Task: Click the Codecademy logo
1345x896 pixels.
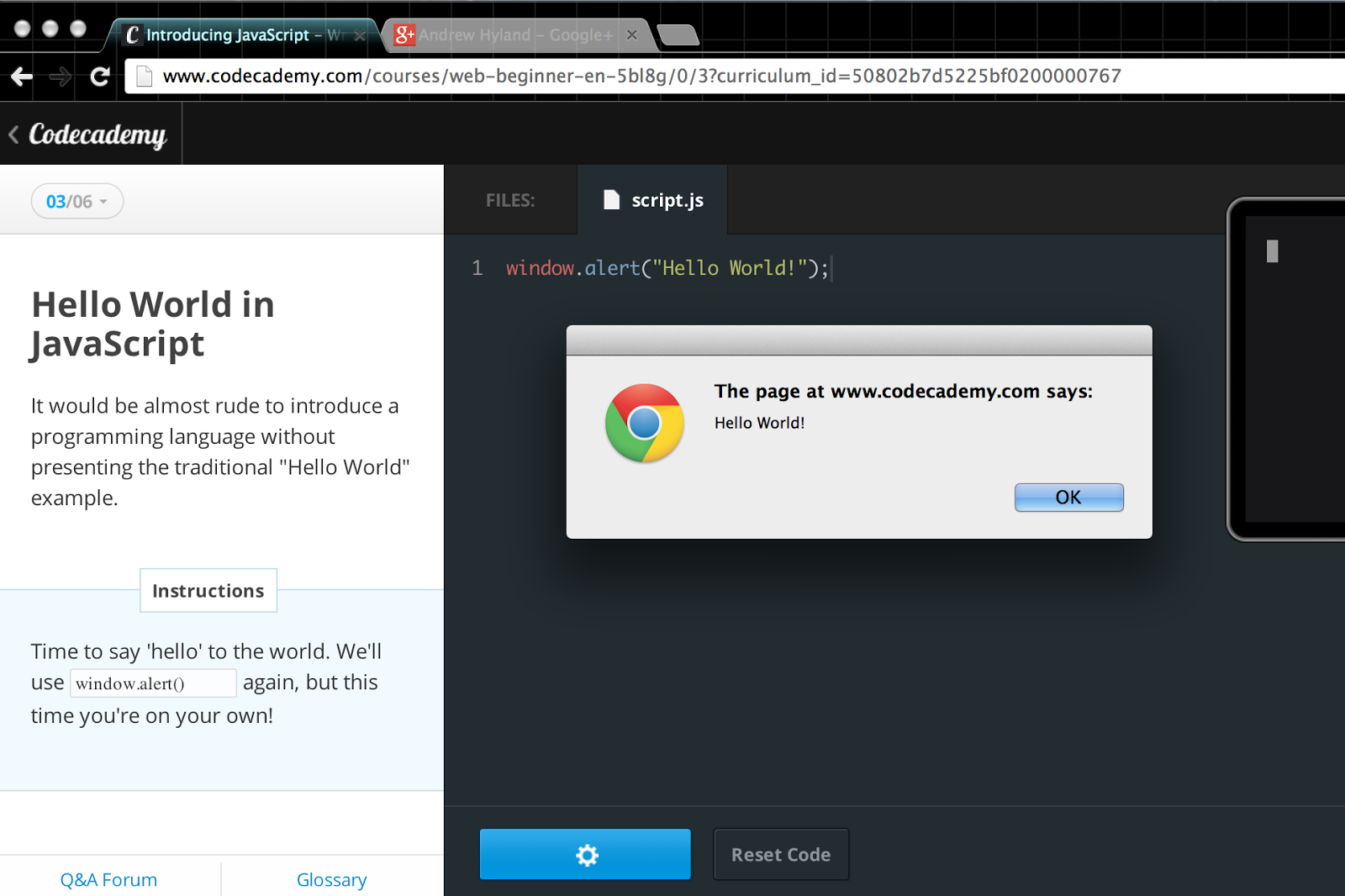Action: click(98, 134)
